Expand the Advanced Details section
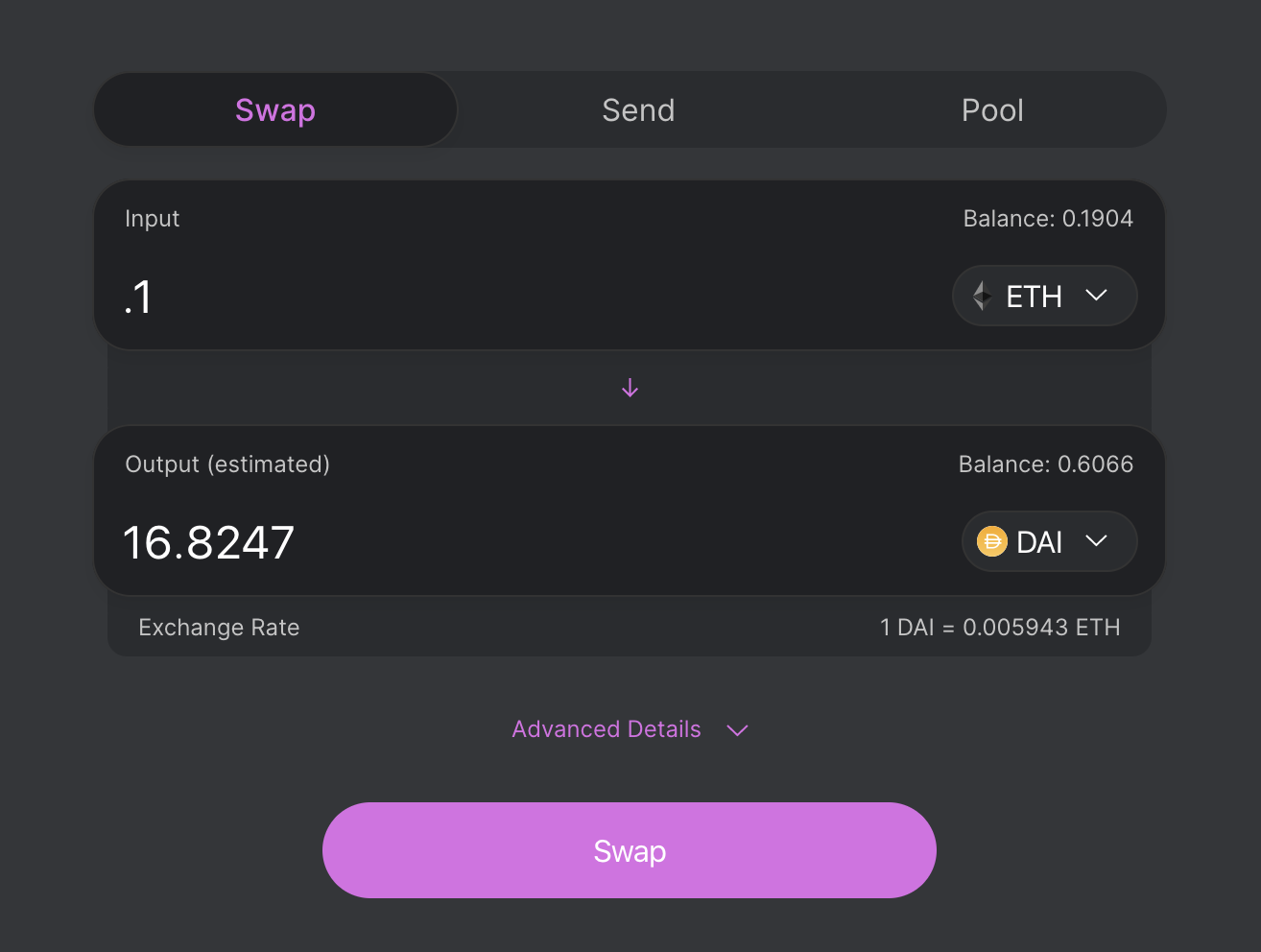The width and height of the screenshot is (1261, 952). tap(630, 729)
